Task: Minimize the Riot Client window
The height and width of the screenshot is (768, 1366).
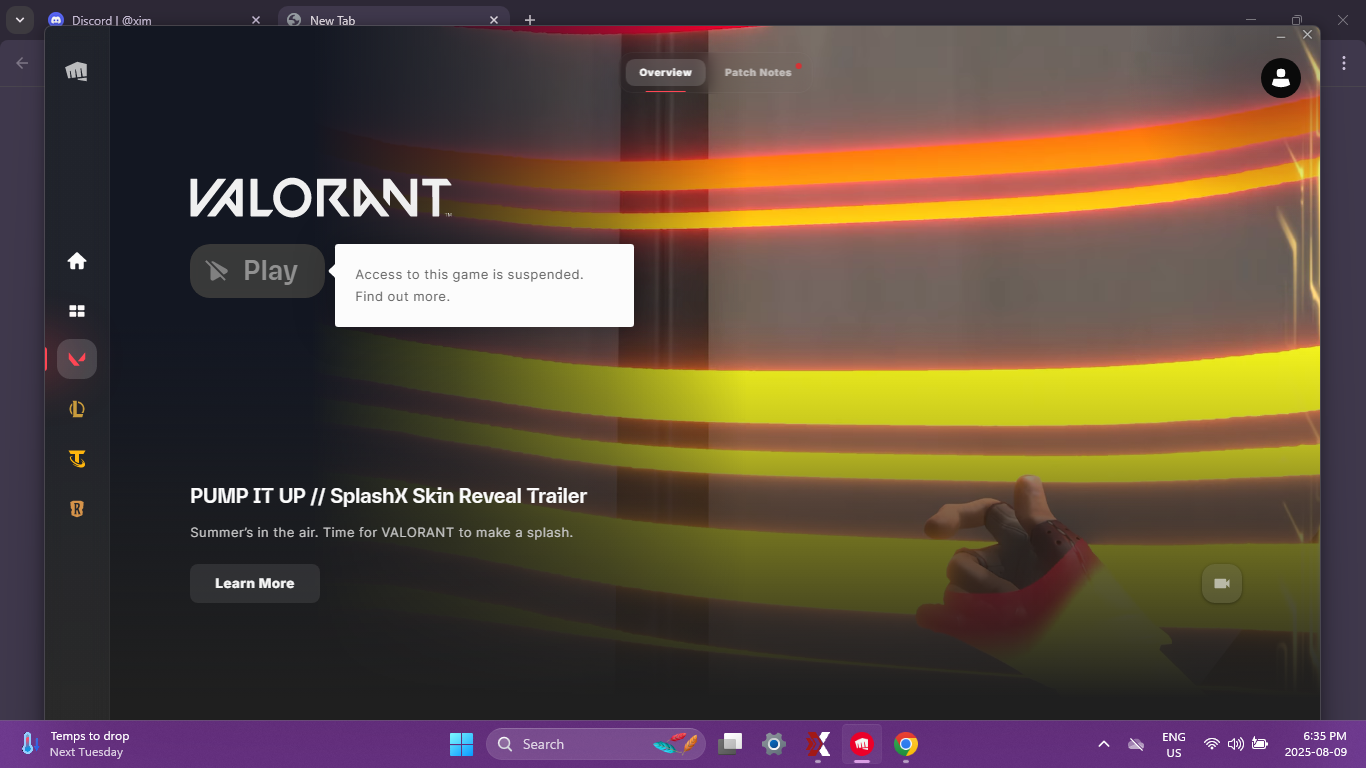Action: pos(1281,36)
